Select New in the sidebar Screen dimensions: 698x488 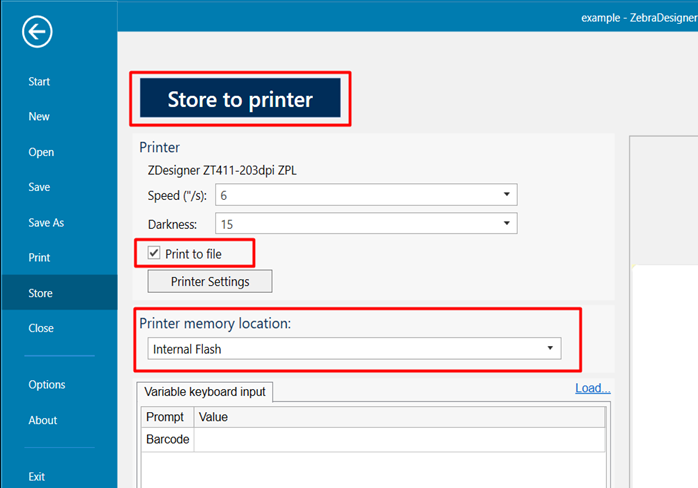(39, 117)
